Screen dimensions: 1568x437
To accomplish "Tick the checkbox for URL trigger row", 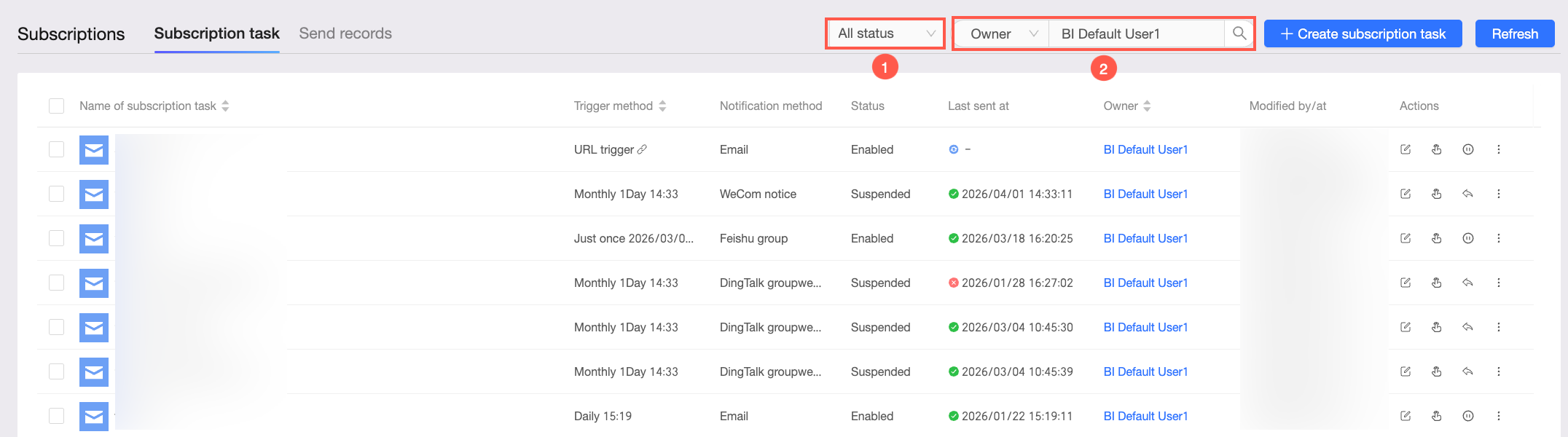I will pyautogui.click(x=57, y=149).
